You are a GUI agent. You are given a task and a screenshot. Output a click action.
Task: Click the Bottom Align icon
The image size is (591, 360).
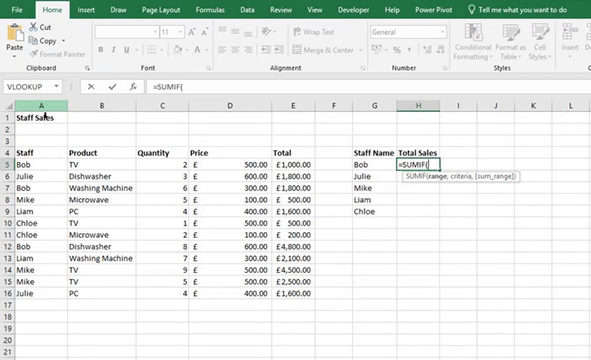pos(248,33)
